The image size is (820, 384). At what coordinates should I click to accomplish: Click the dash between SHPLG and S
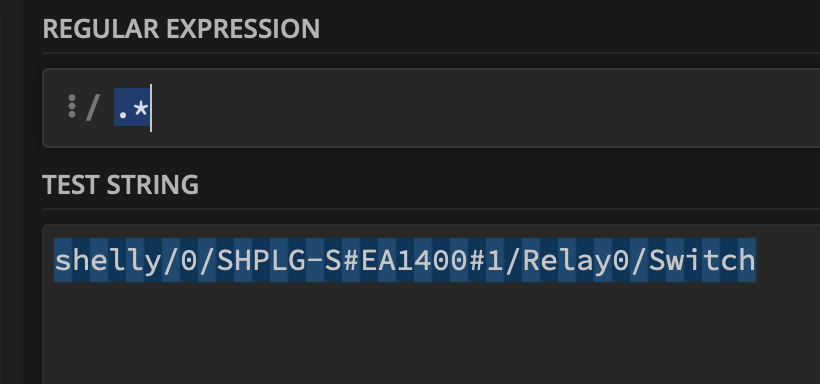point(315,260)
